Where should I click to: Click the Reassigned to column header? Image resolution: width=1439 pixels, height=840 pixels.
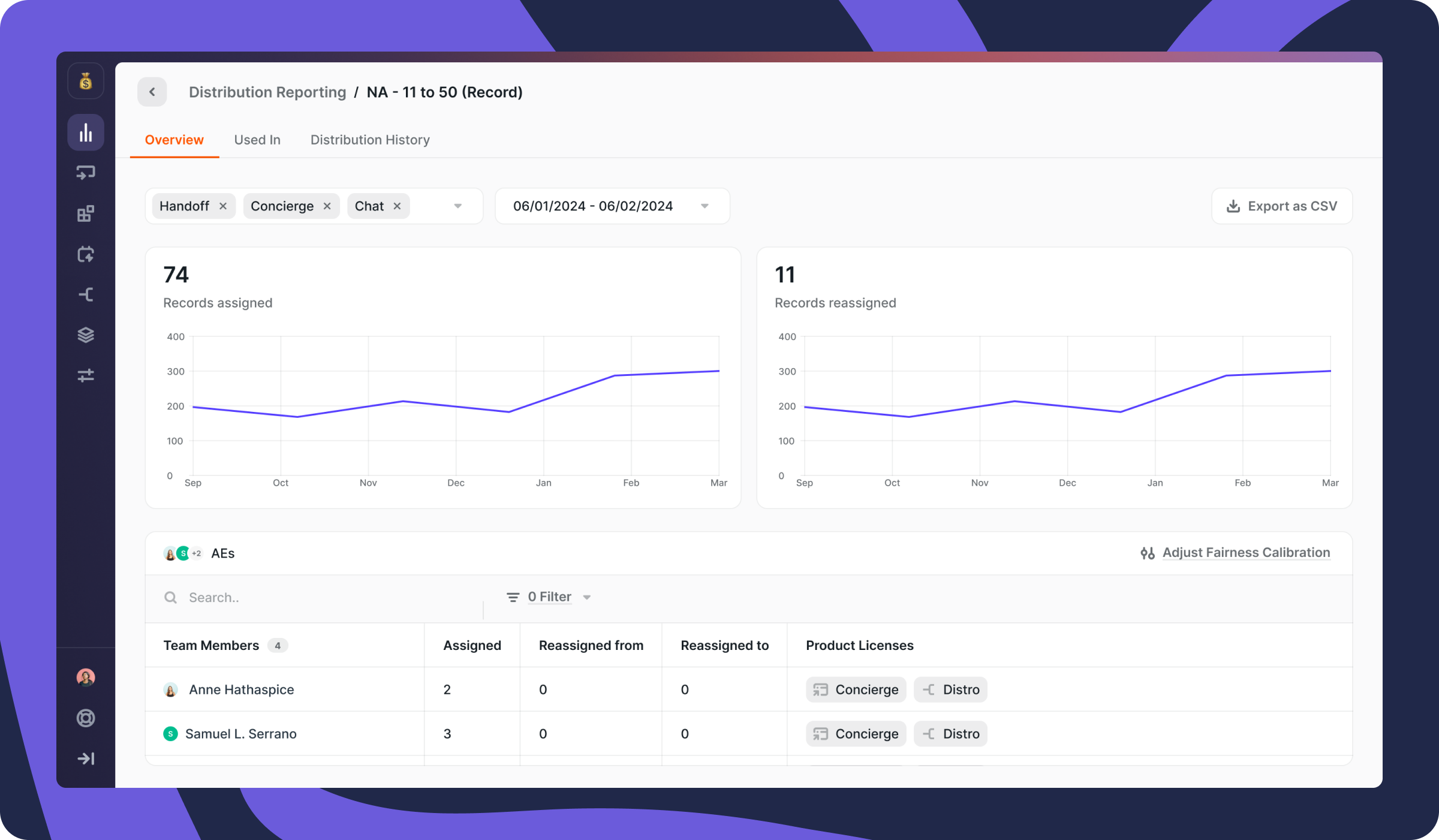coord(724,645)
